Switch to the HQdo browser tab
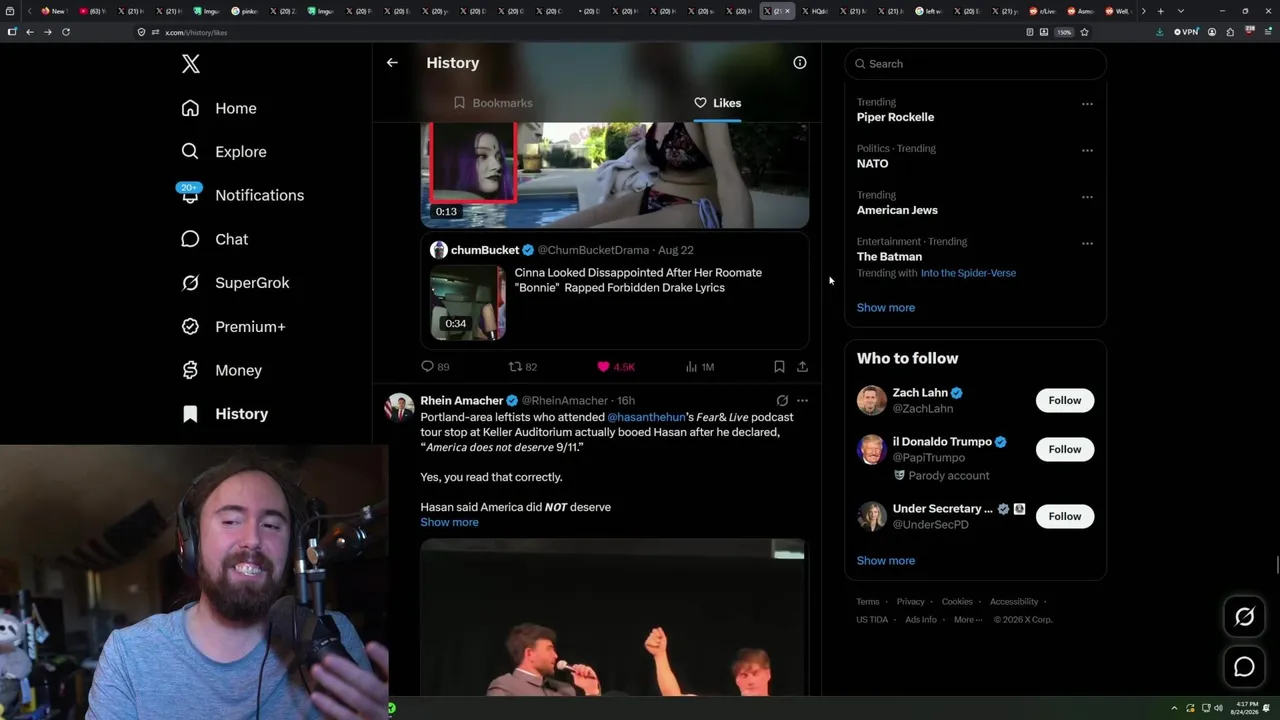The image size is (1280, 720). (x=814, y=11)
